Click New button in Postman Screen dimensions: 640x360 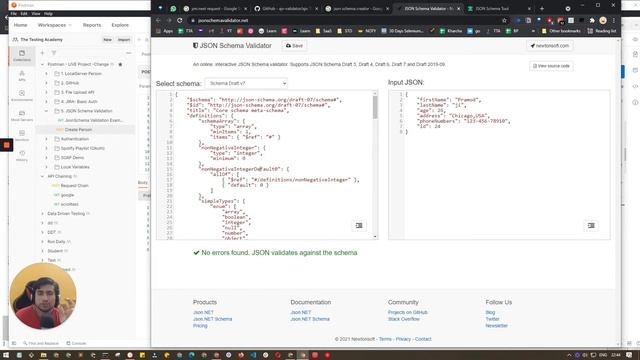click(107, 40)
